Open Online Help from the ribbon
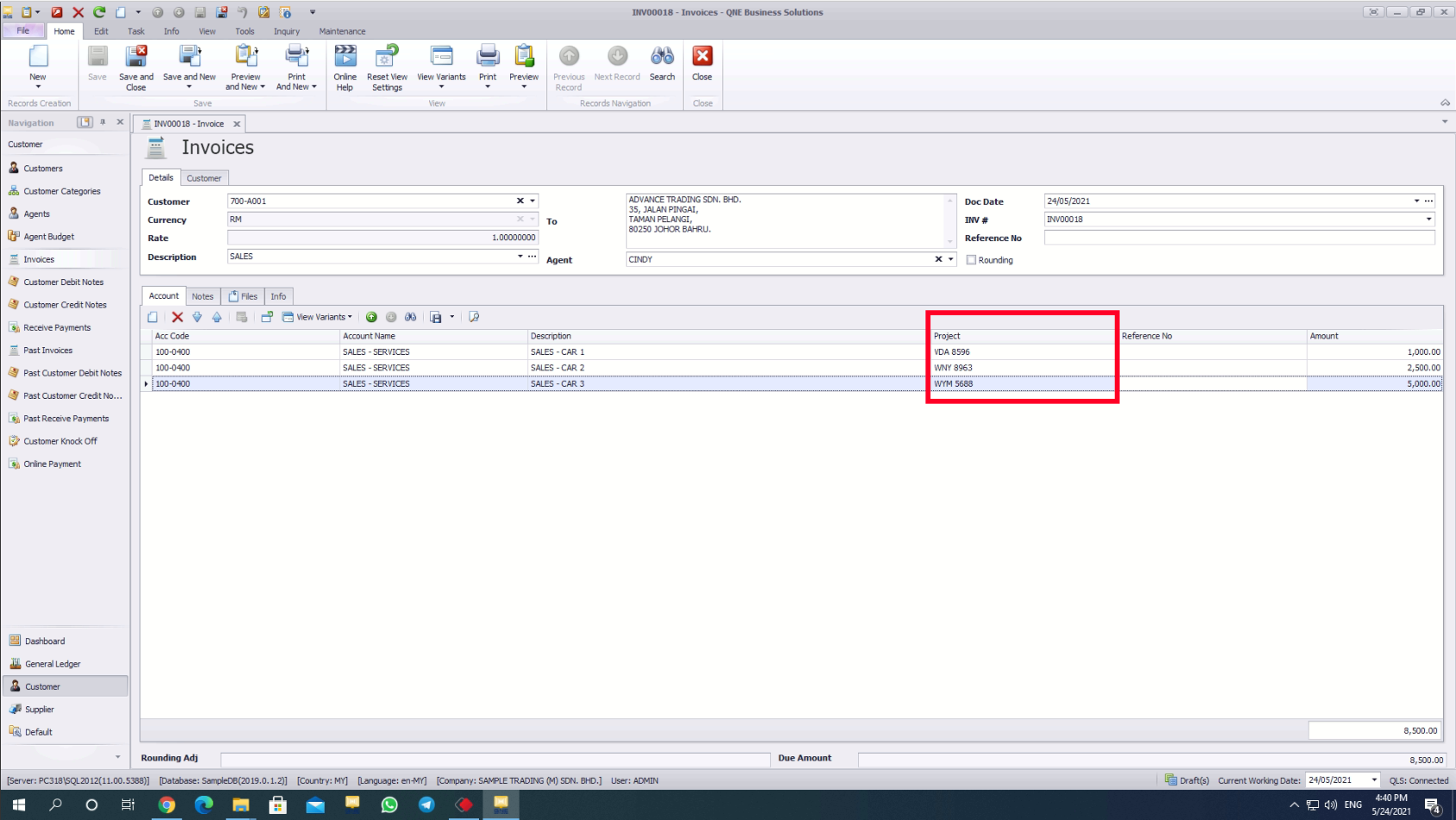This screenshot has height=820, width=1456. pyautogui.click(x=345, y=68)
